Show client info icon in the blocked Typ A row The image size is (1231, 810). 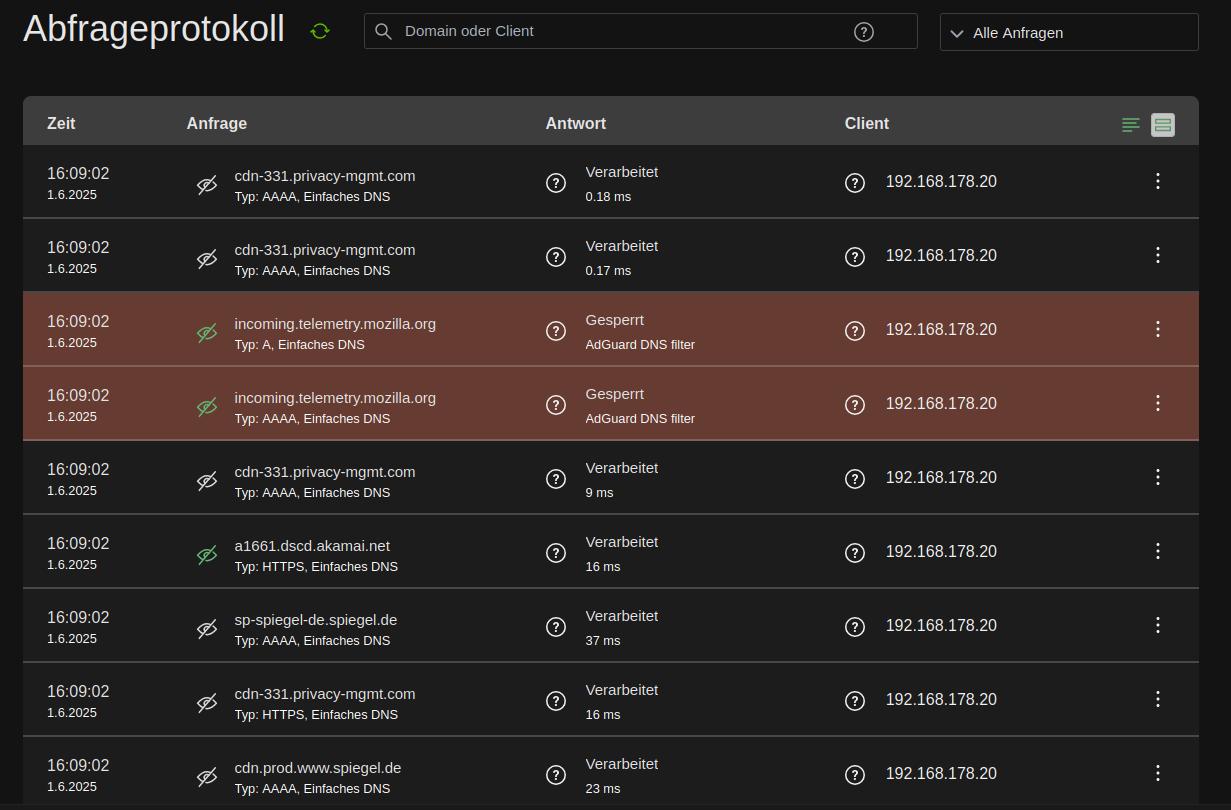coord(855,331)
